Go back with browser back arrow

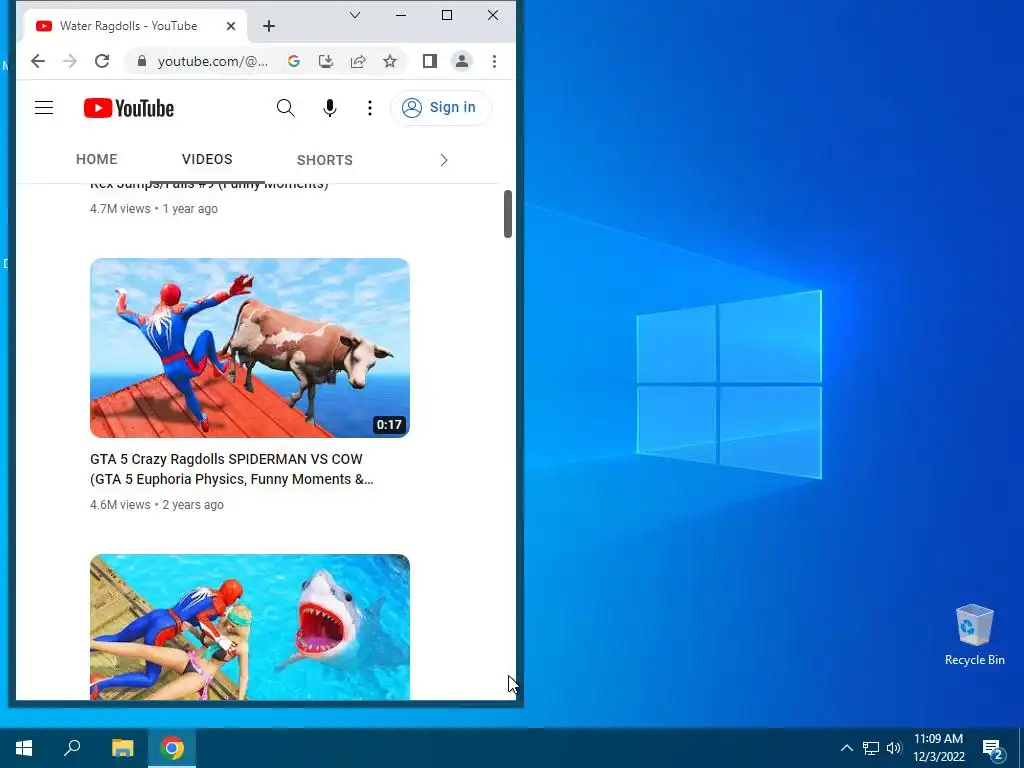(x=38, y=61)
